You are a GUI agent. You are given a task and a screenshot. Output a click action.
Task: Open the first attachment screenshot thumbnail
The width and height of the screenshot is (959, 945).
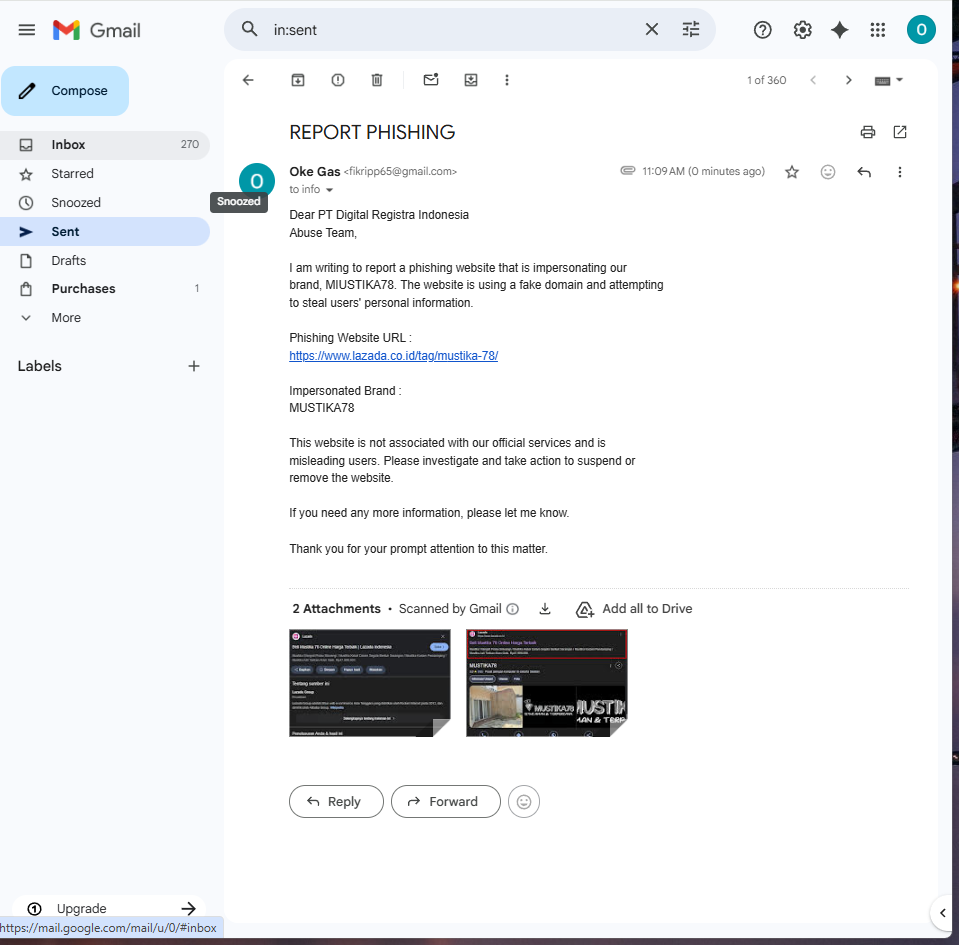(x=369, y=683)
